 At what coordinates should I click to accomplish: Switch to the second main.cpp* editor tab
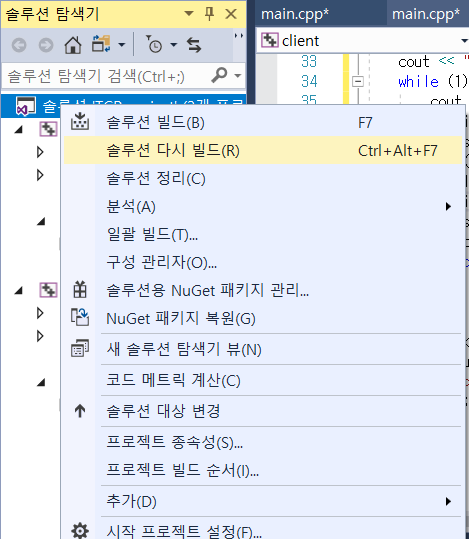(426, 14)
